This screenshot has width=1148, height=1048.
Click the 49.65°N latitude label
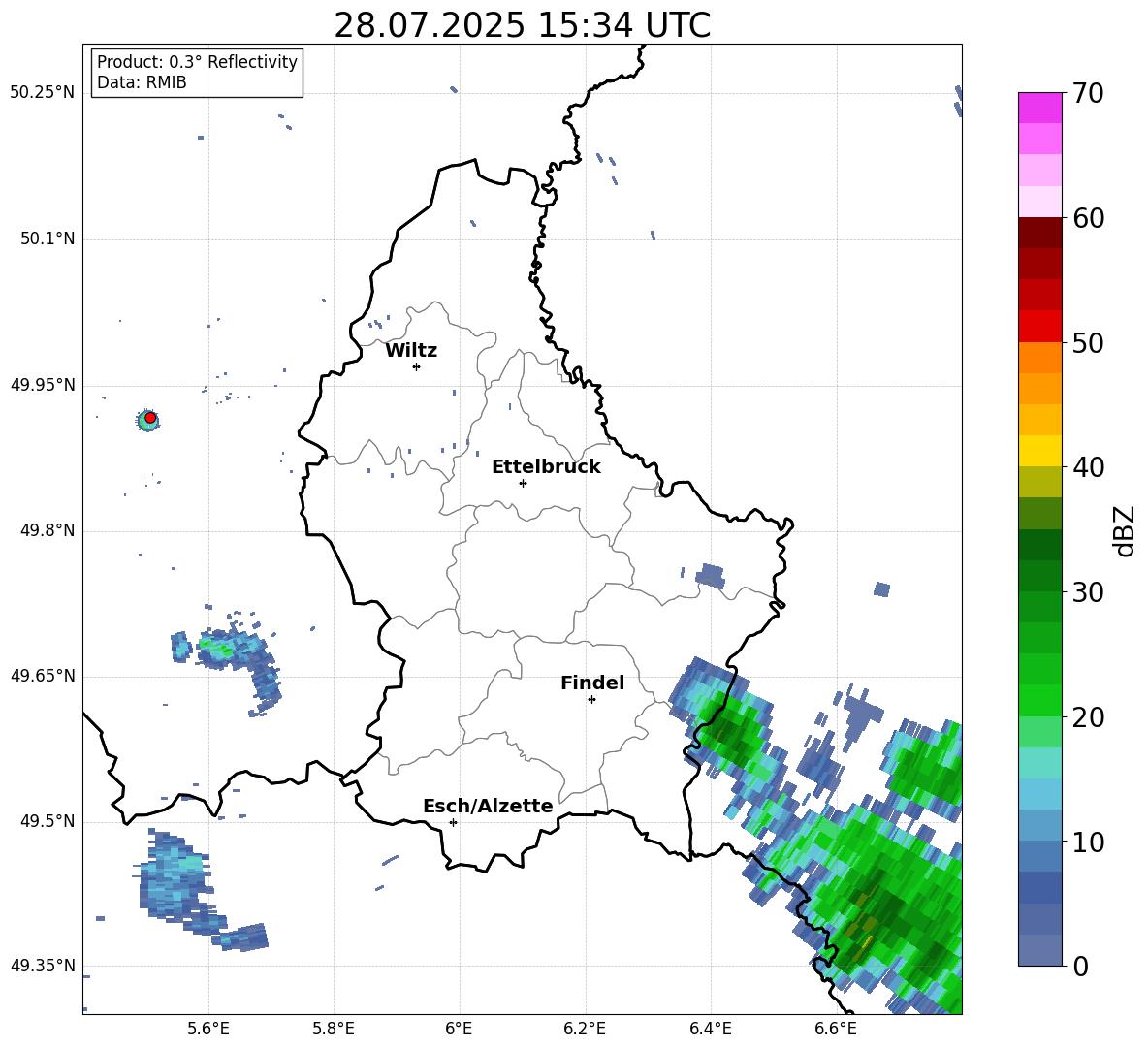[x=43, y=676]
